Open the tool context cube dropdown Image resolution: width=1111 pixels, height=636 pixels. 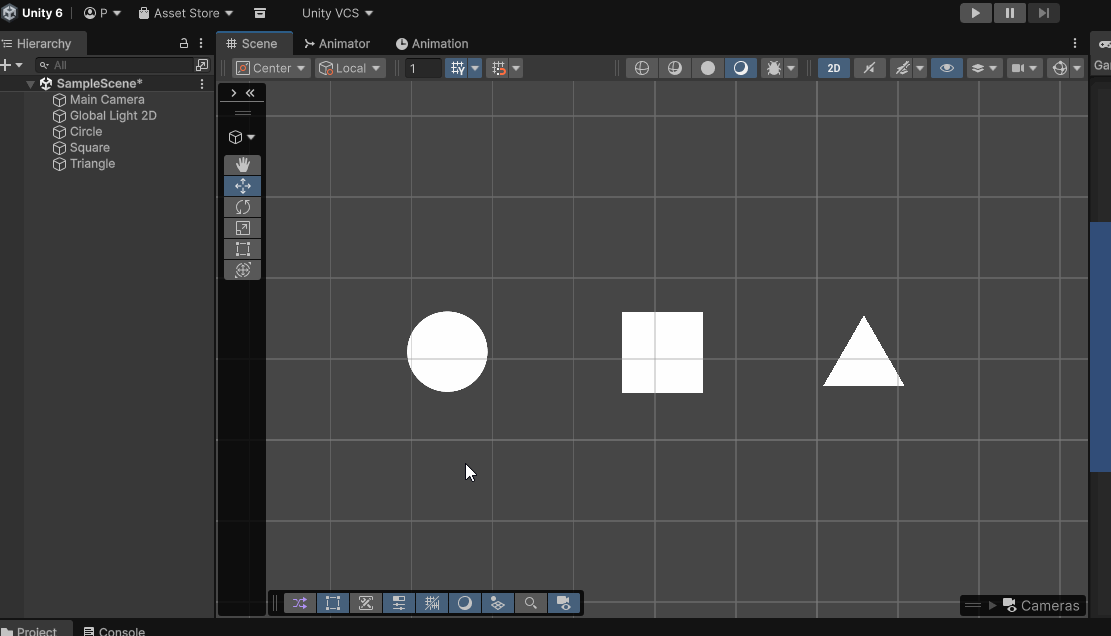coord(242,137)
